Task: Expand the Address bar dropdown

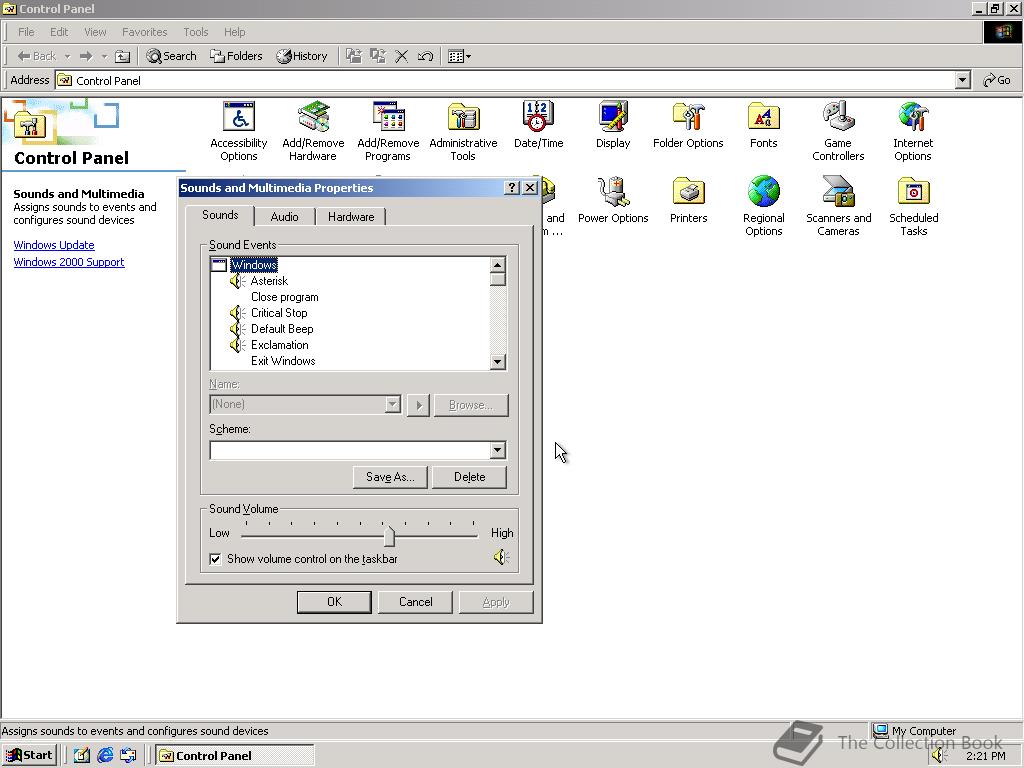Action: point(962,80)
